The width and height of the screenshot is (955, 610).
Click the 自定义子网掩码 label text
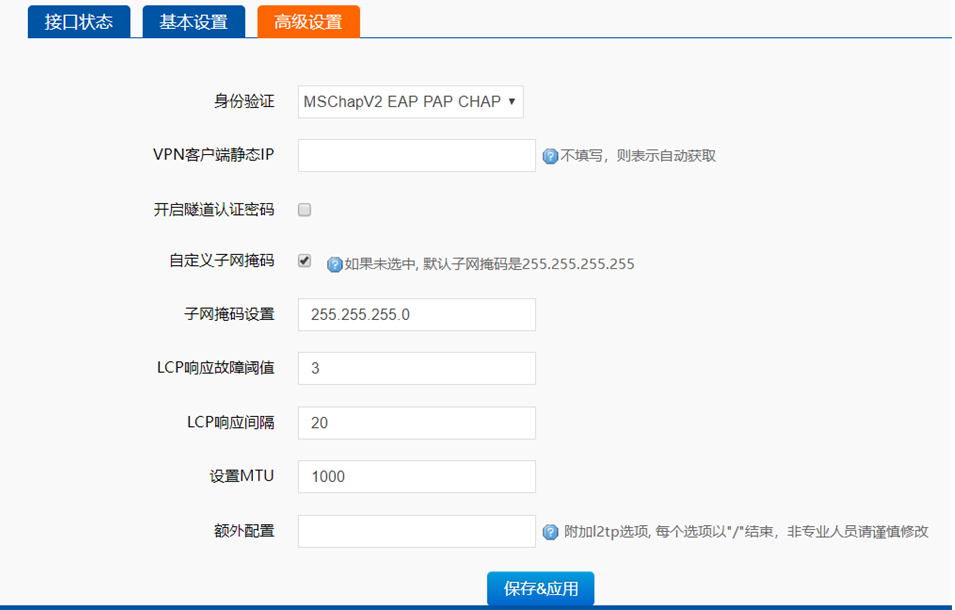tap(221, 261)
